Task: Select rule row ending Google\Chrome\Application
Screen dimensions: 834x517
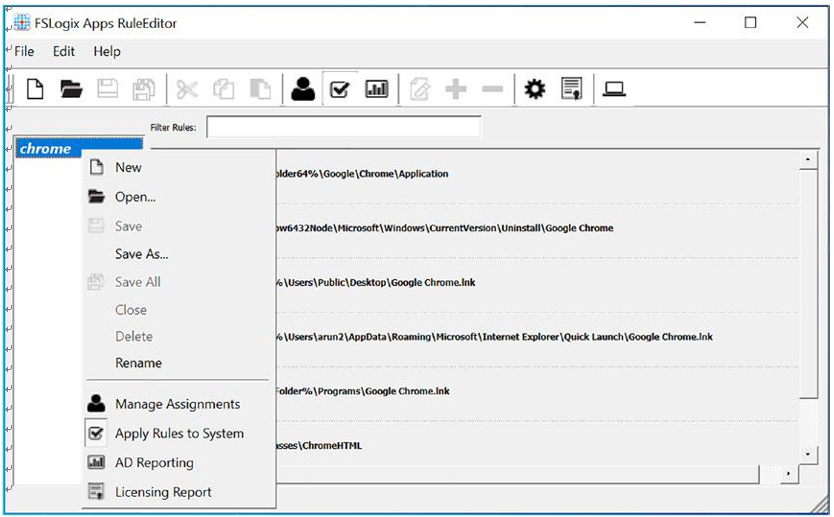Action: click(537, 174)
